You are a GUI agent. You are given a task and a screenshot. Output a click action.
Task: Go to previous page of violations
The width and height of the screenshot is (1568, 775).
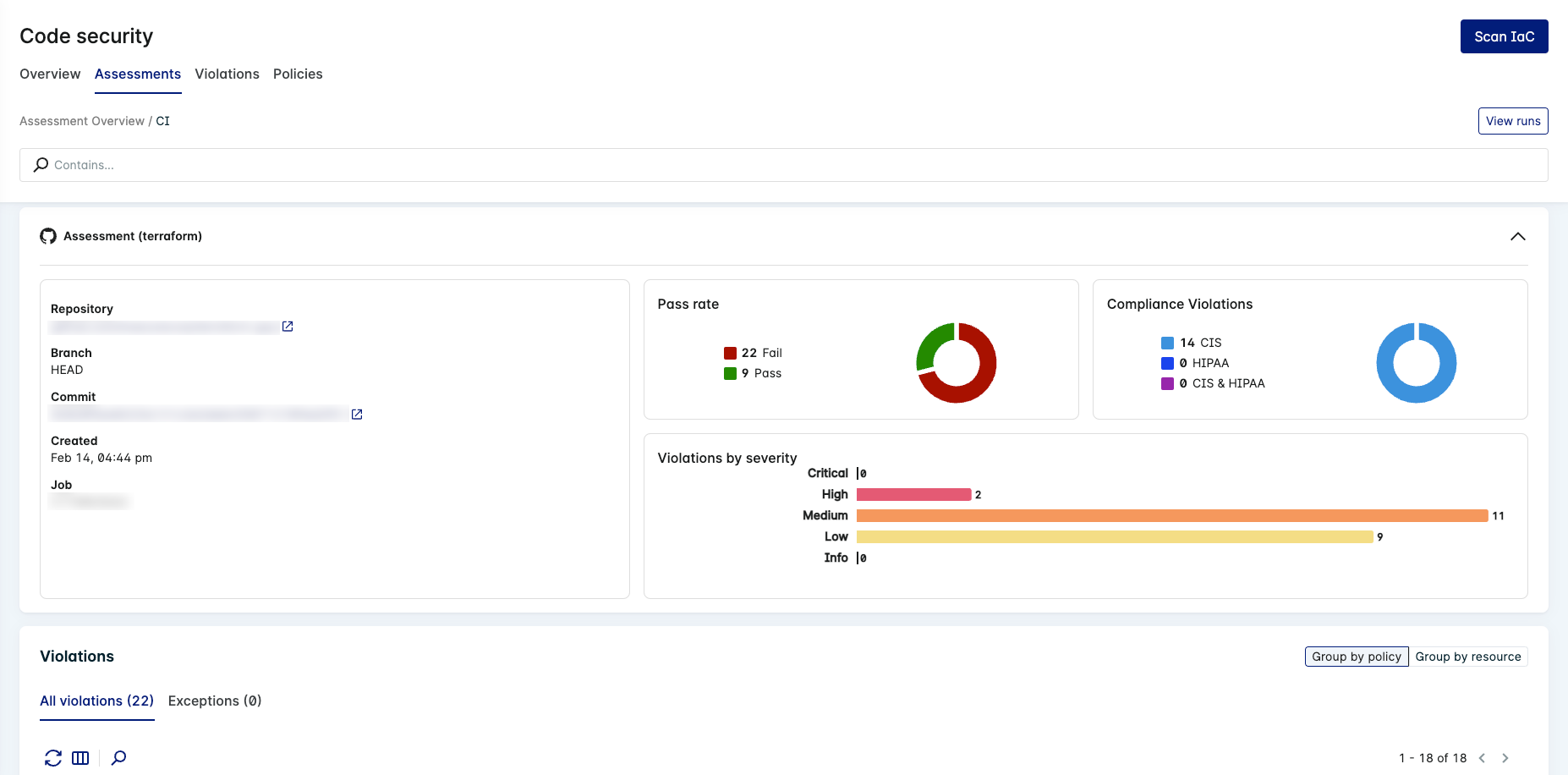[x=1482, y=758]
